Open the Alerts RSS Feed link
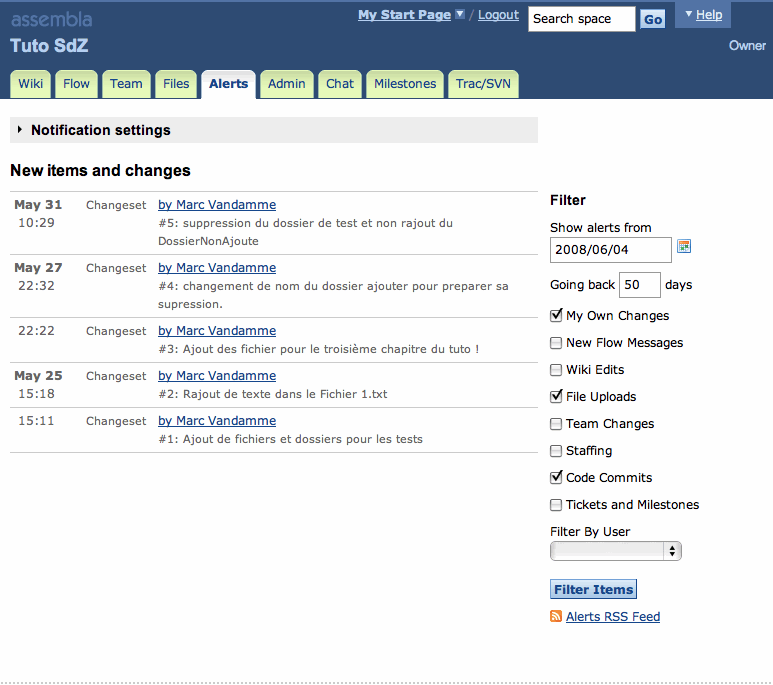The image size is (773, 685). [613, 617]
